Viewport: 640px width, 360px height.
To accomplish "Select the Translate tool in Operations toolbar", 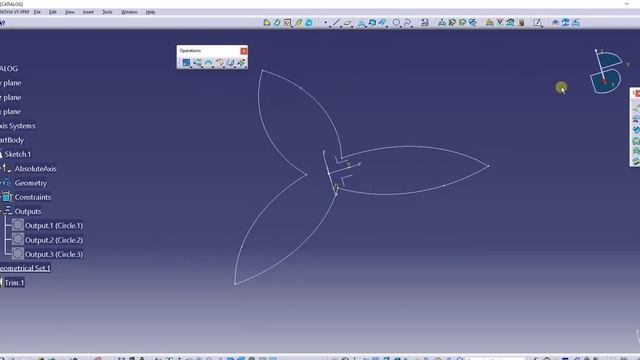I will pyautogui.click(x=231, y=62).
